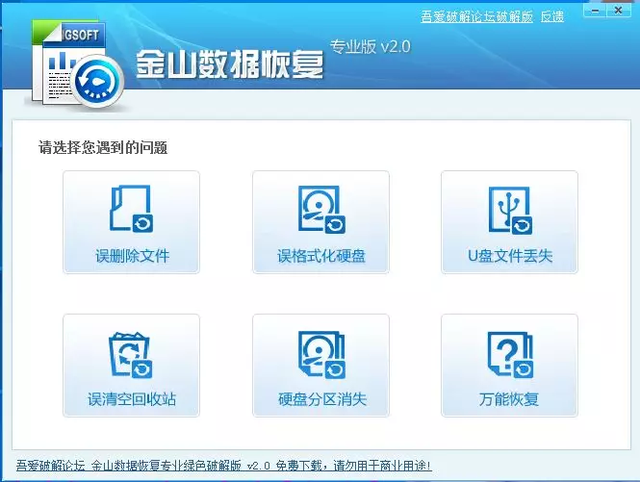Click the 硬盘分区消失 label text
Screen dimensions: 640x482
(x=322, y=399)
